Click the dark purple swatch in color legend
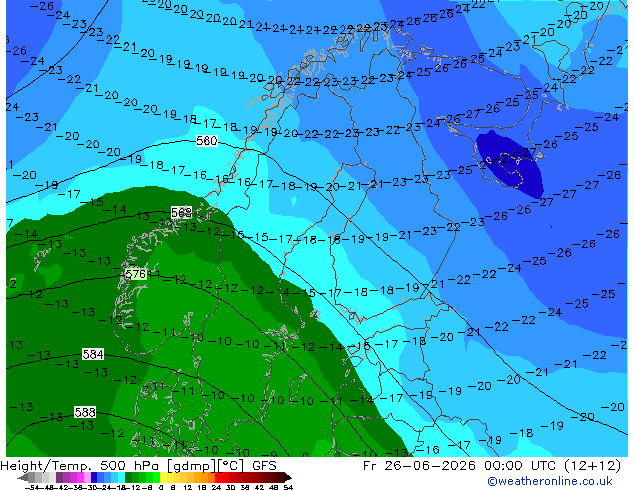Viewport: 634px width, 490px height. coord(59,477)
